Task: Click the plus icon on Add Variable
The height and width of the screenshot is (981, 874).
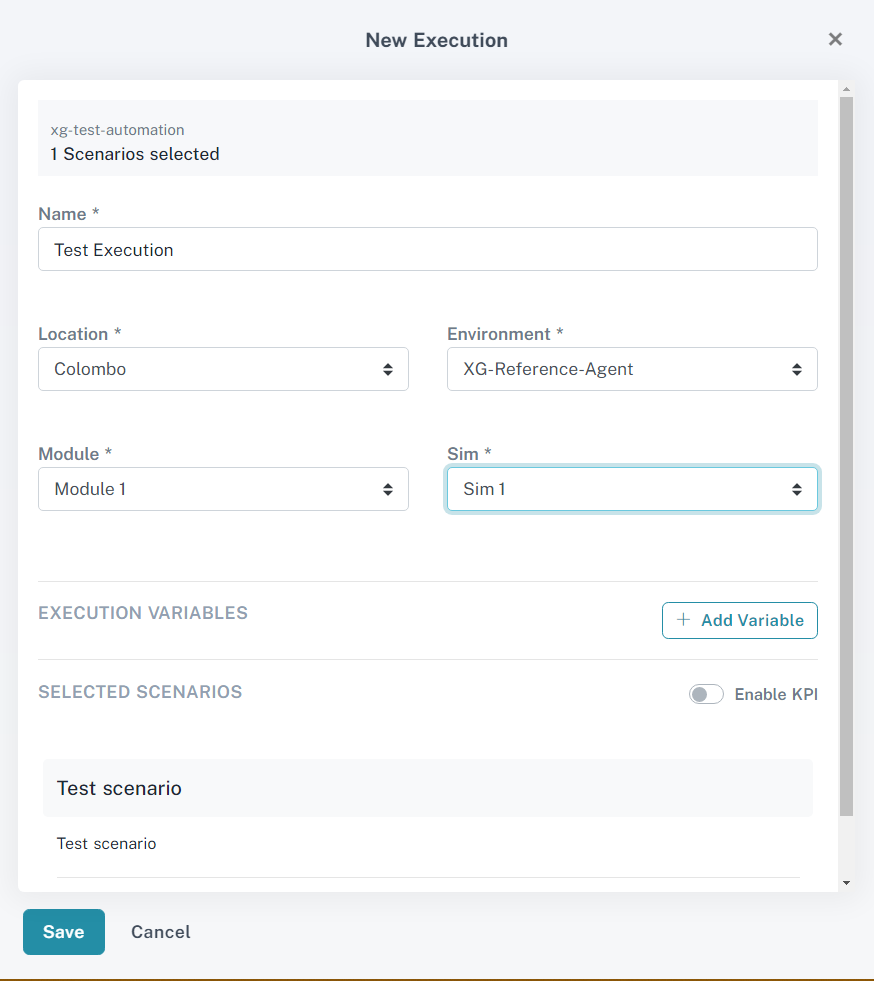Action: point(682,620)
